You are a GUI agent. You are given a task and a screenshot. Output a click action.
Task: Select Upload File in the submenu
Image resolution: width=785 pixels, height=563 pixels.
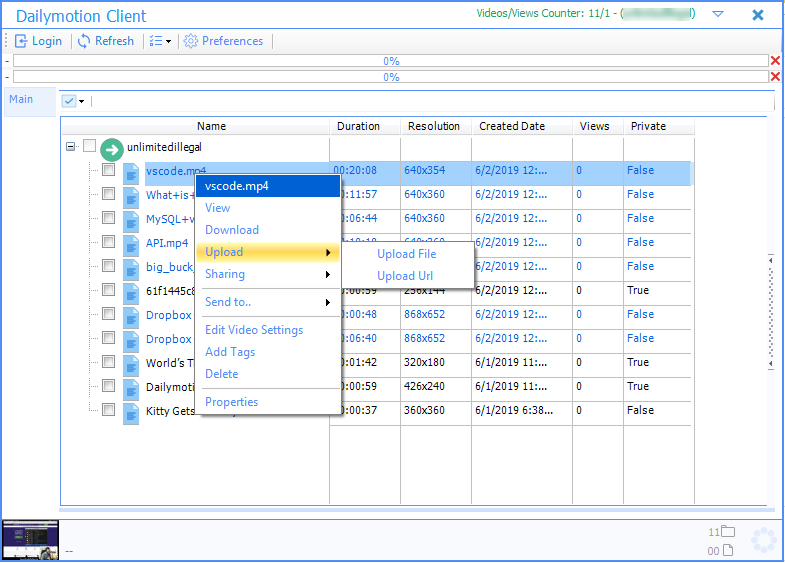[407, 254]
